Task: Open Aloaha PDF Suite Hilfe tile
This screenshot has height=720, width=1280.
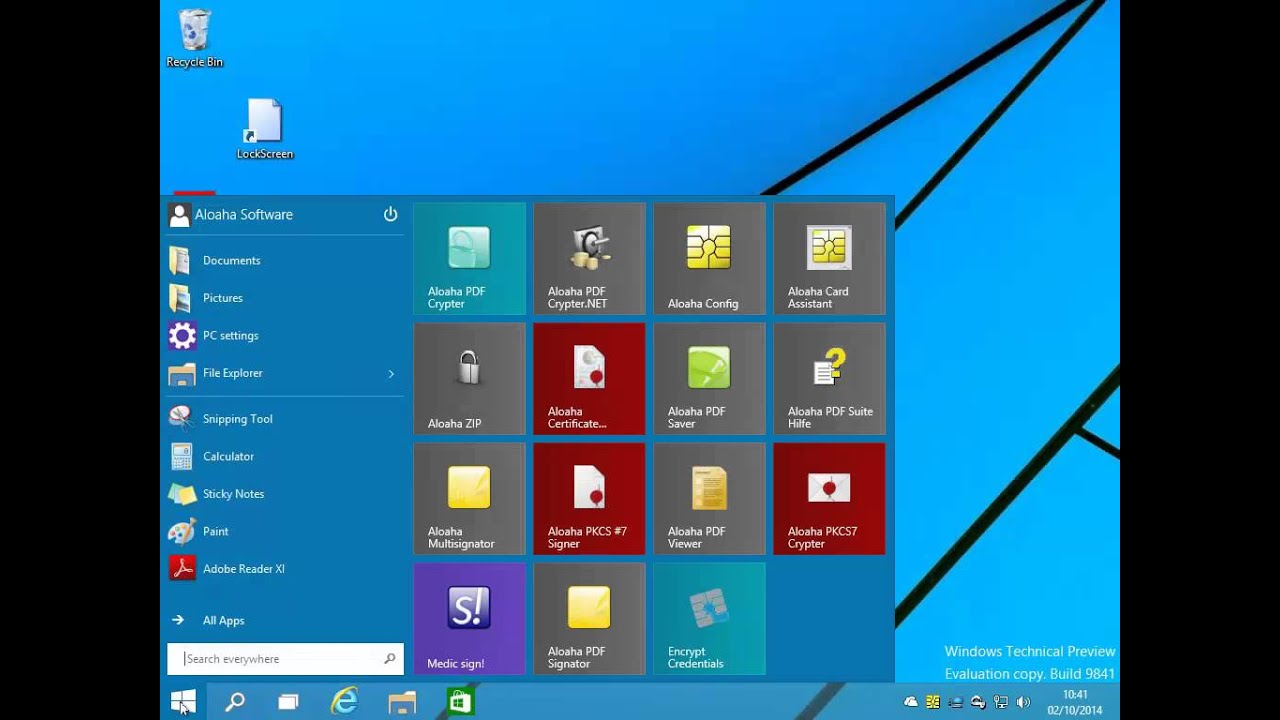Action: tap(829, 379)
